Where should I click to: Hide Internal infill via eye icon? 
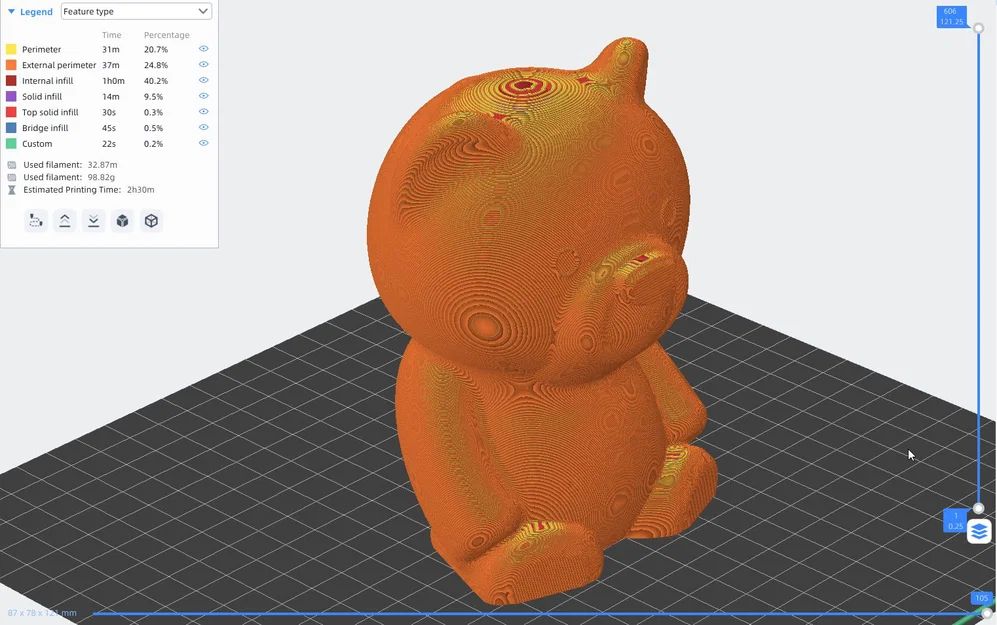point(203,80)
